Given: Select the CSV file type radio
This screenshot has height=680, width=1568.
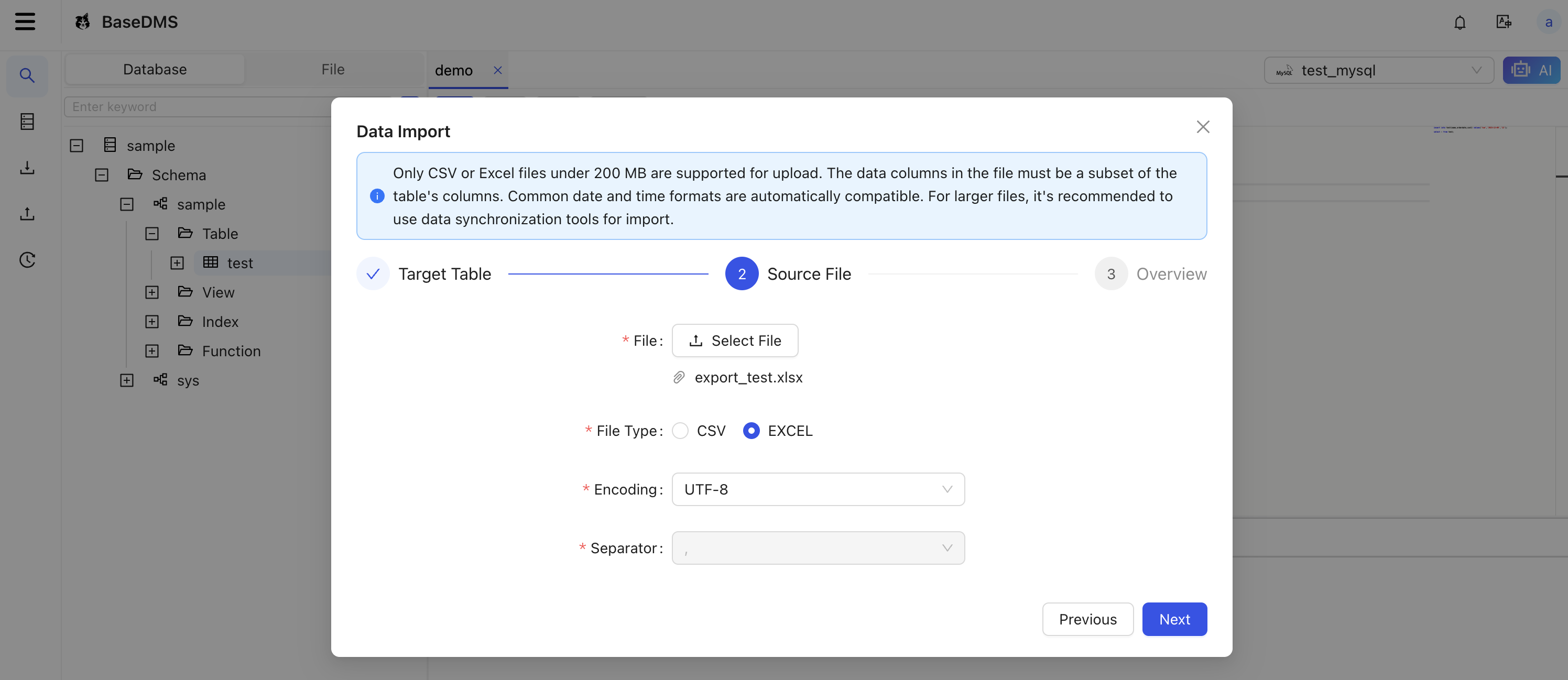Looking at the screenshot, I should point(680,431).
